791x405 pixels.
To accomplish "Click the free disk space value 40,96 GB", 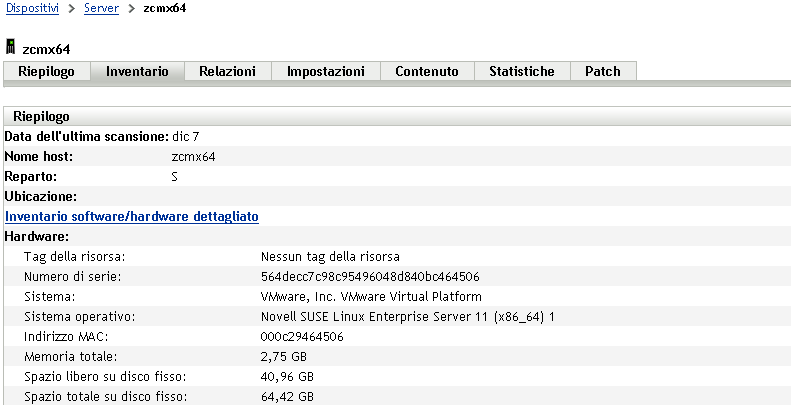I will click(x=286, y=376).
